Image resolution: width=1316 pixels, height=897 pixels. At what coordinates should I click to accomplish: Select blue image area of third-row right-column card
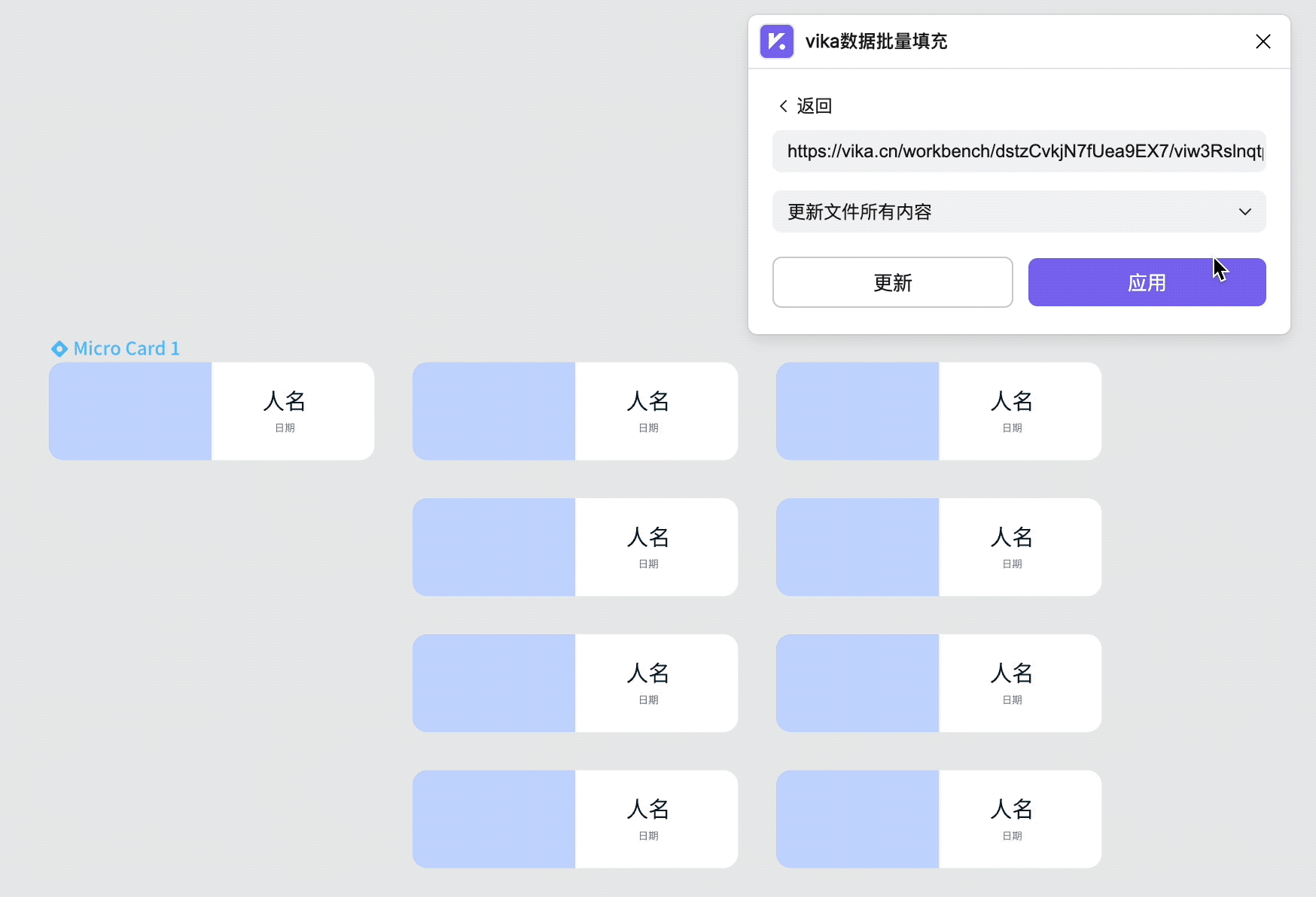[858, 683]
